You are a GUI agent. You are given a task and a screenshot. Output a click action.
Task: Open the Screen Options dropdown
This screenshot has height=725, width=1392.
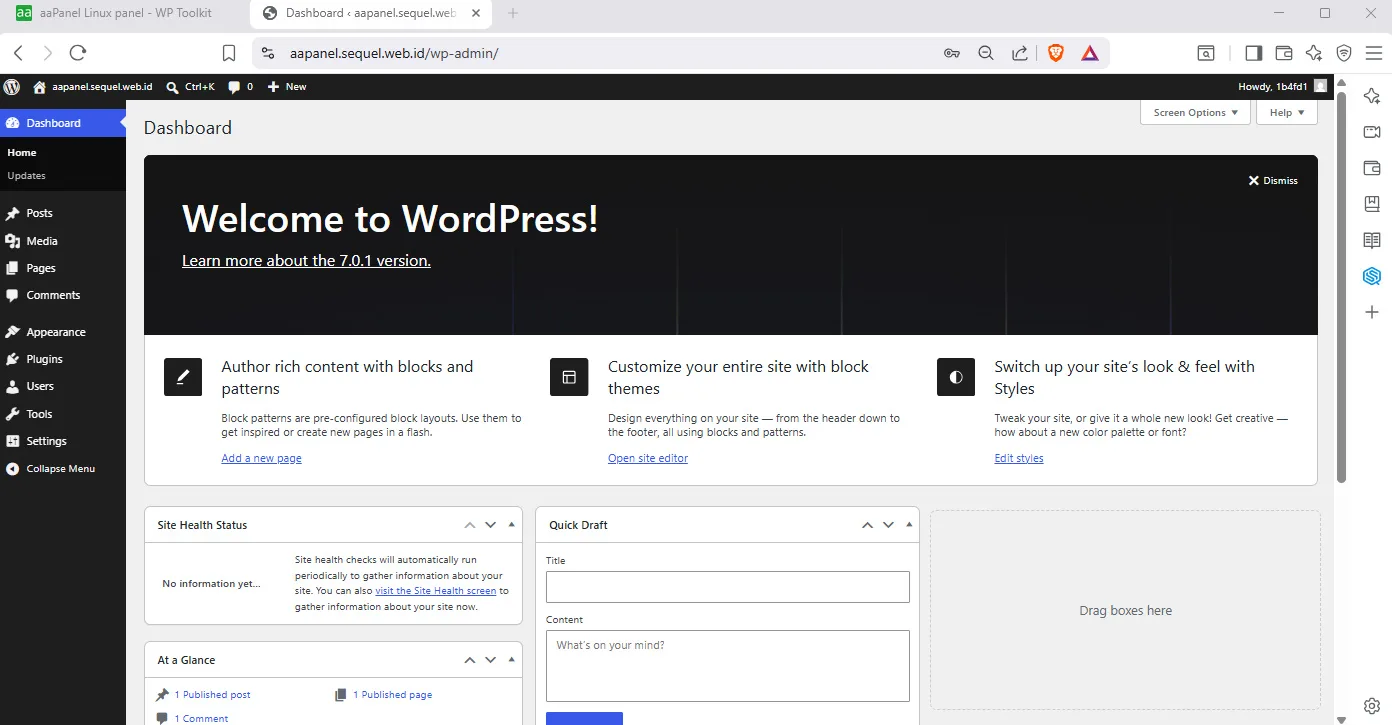(x=1195, y=113)
